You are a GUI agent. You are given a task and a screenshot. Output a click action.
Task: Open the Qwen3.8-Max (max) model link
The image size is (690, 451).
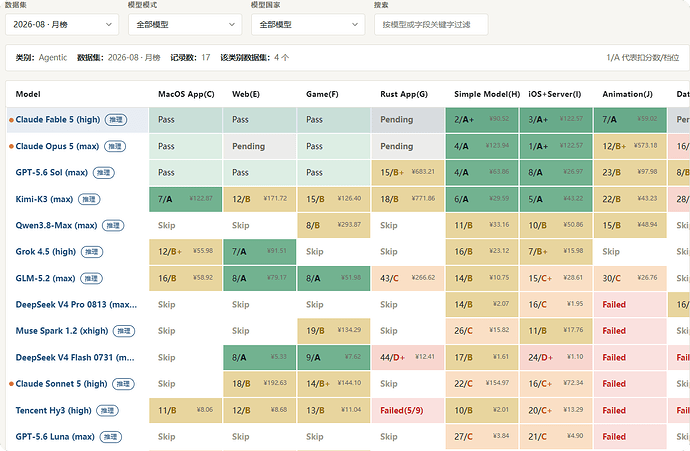coord(56,226)
